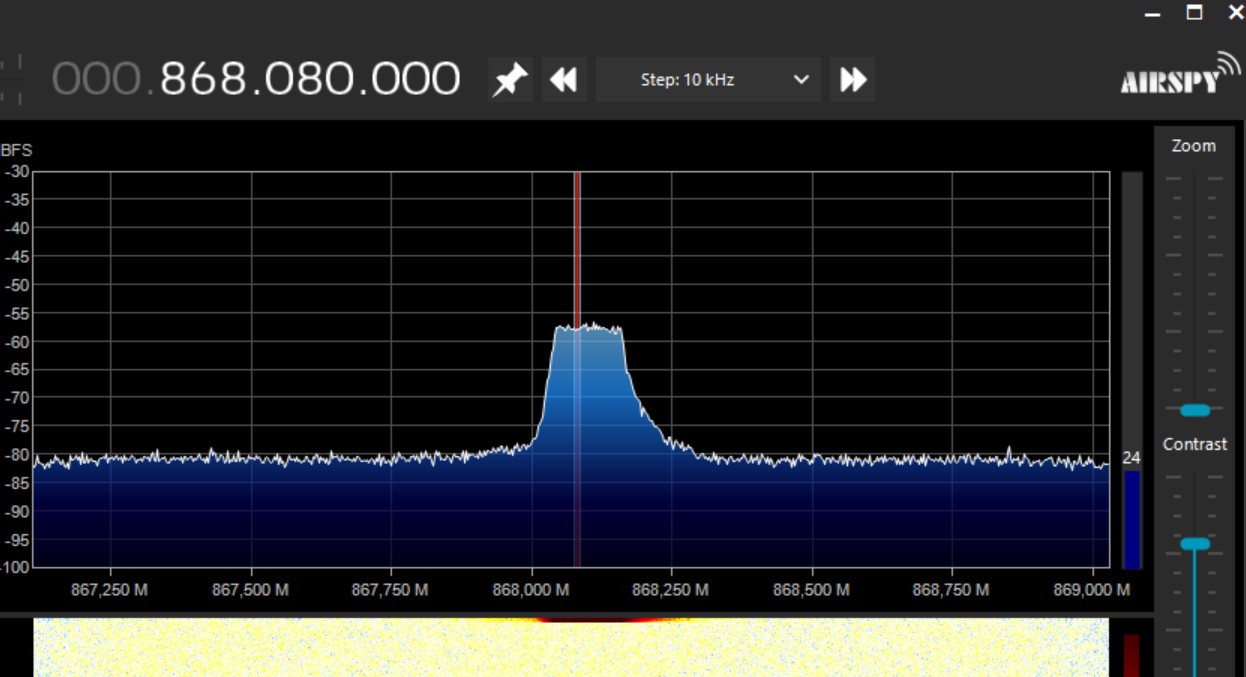Maximize the window
The width and height of the screenshot is (1246, 677).
point(1194,12)
